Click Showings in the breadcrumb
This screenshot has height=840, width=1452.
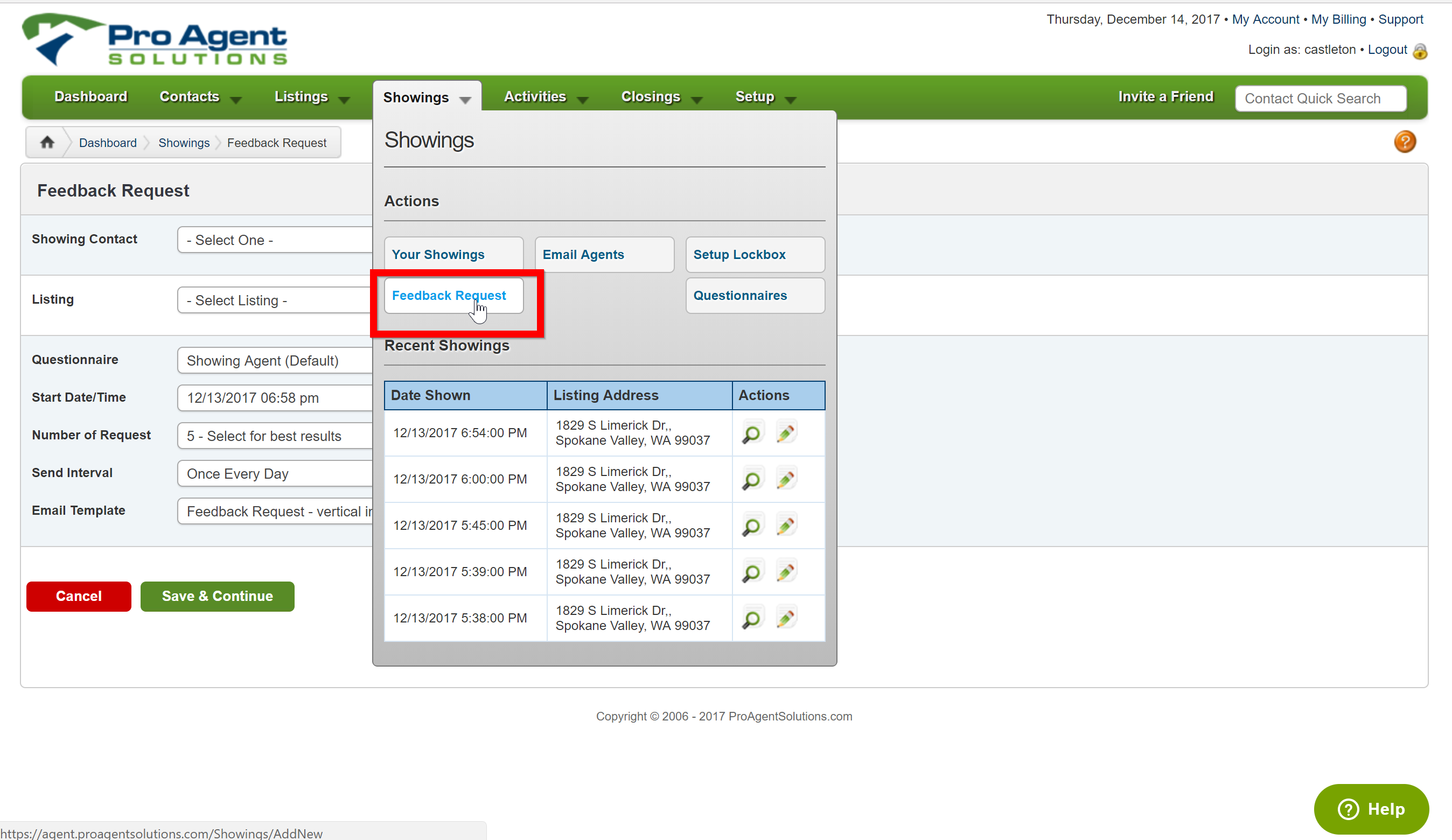click(x=184, y=143)
